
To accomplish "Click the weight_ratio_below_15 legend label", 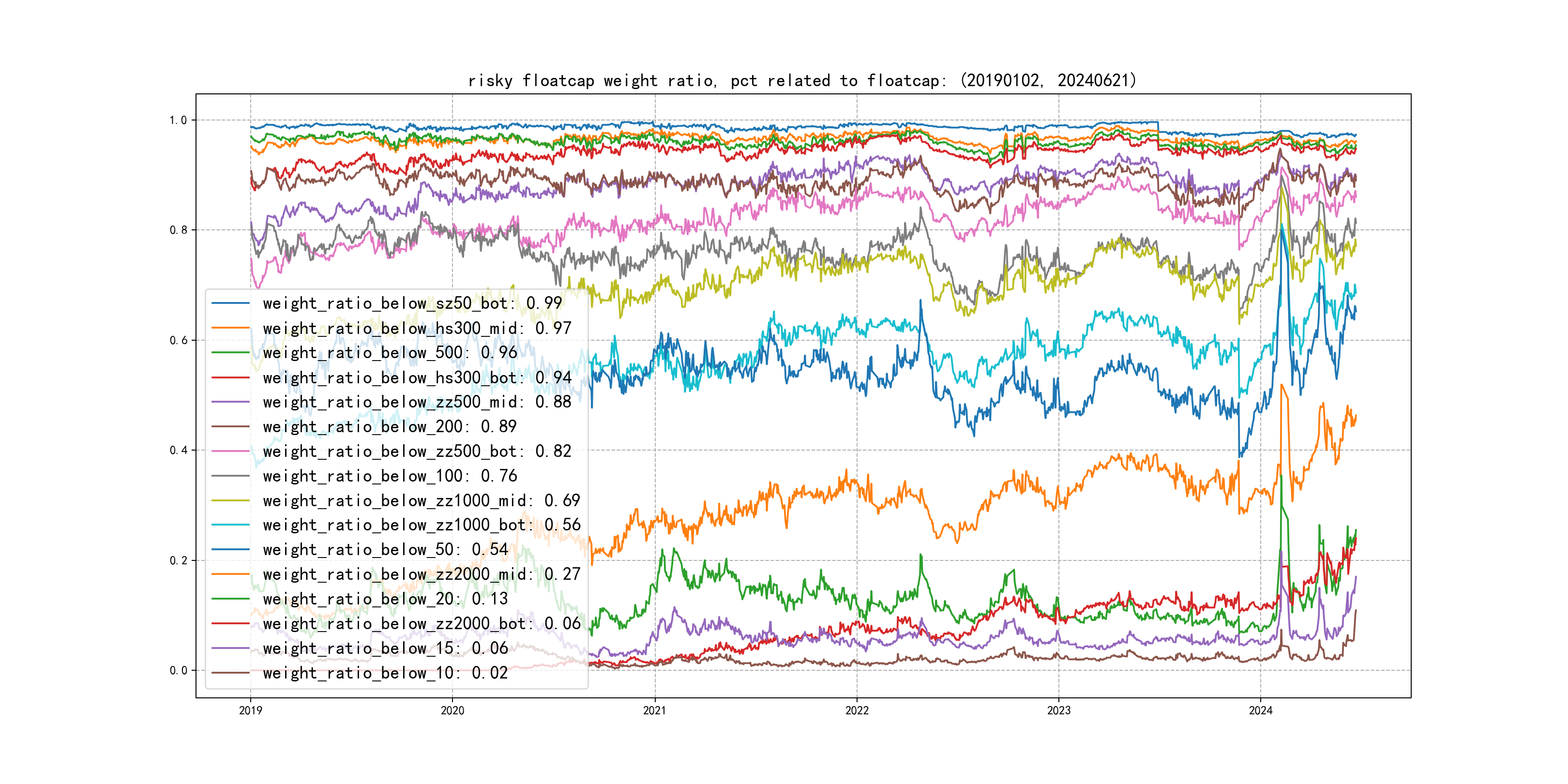I will point(385,648).
